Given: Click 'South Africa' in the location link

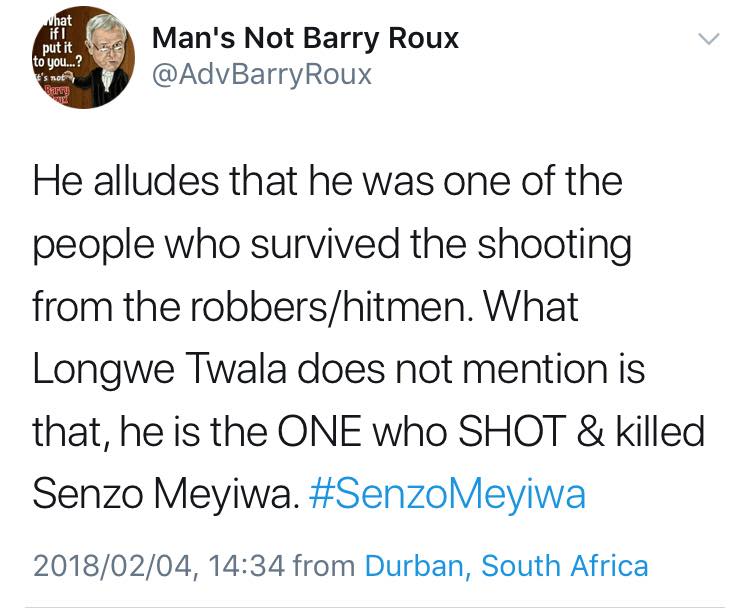Looking at the screenshot, I should [x=564, y=565].
